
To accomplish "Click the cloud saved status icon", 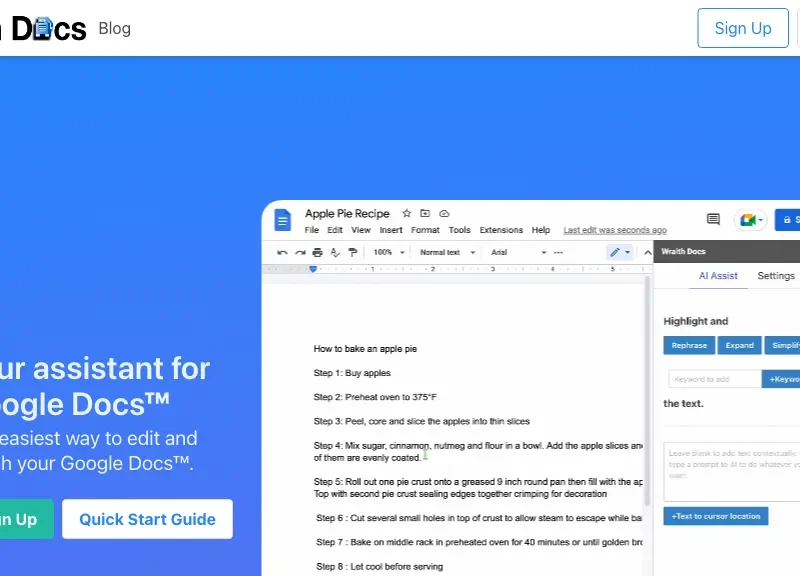I will [x=444, y=213].
